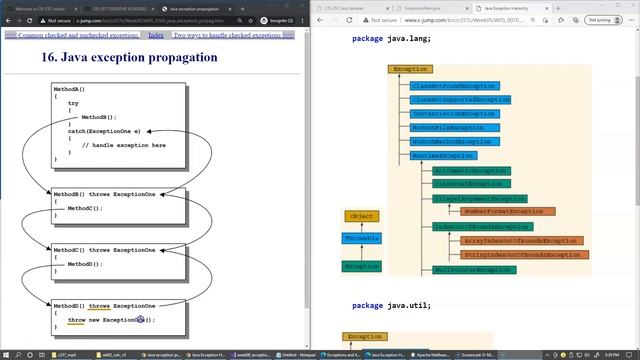This screenshot has height=360, width=640.
Task: Click the taskbar clock
Action: pos(612,355)
